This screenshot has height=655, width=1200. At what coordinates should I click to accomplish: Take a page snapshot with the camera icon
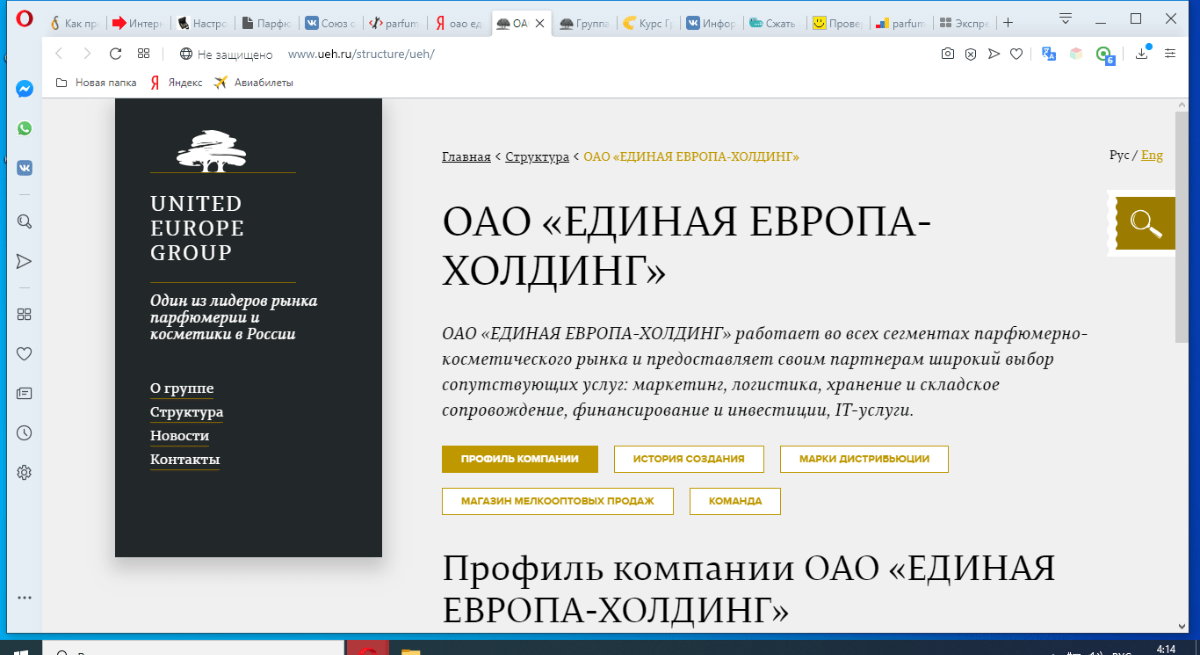point(947,54)
